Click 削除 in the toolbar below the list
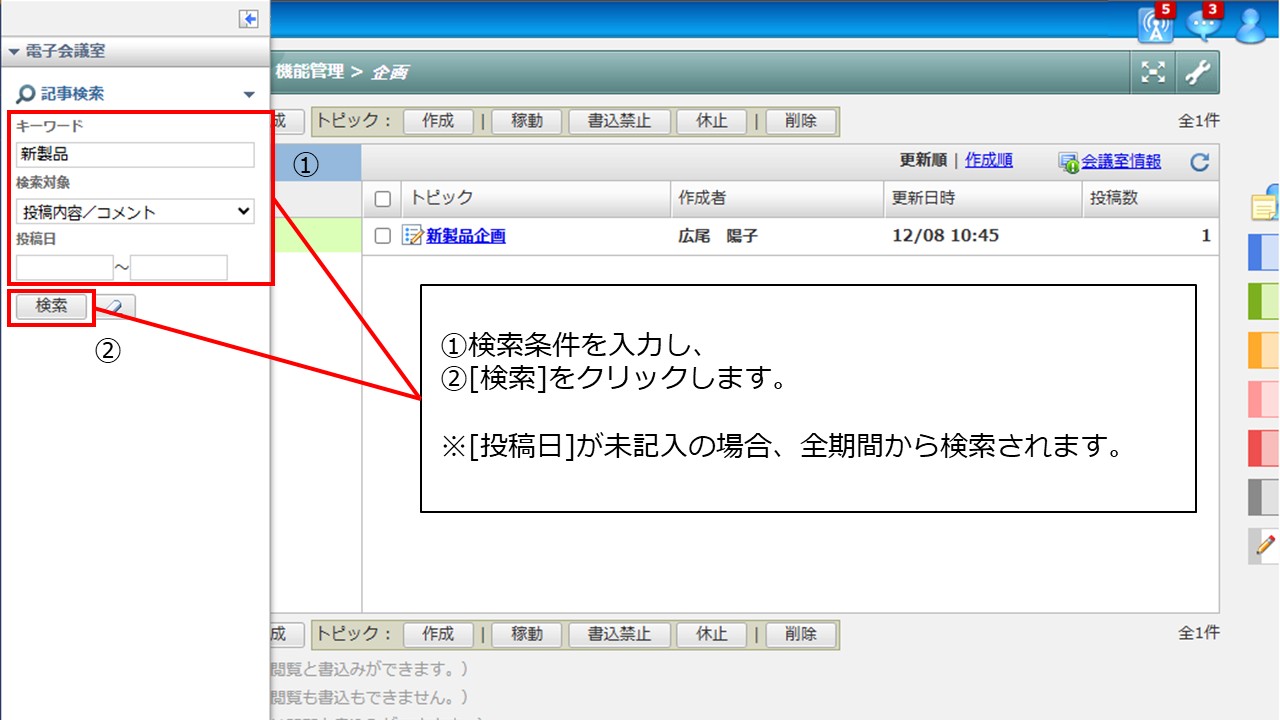Image resolution: width=1280 pixels, height=720 pixels. tap(800, 634)
